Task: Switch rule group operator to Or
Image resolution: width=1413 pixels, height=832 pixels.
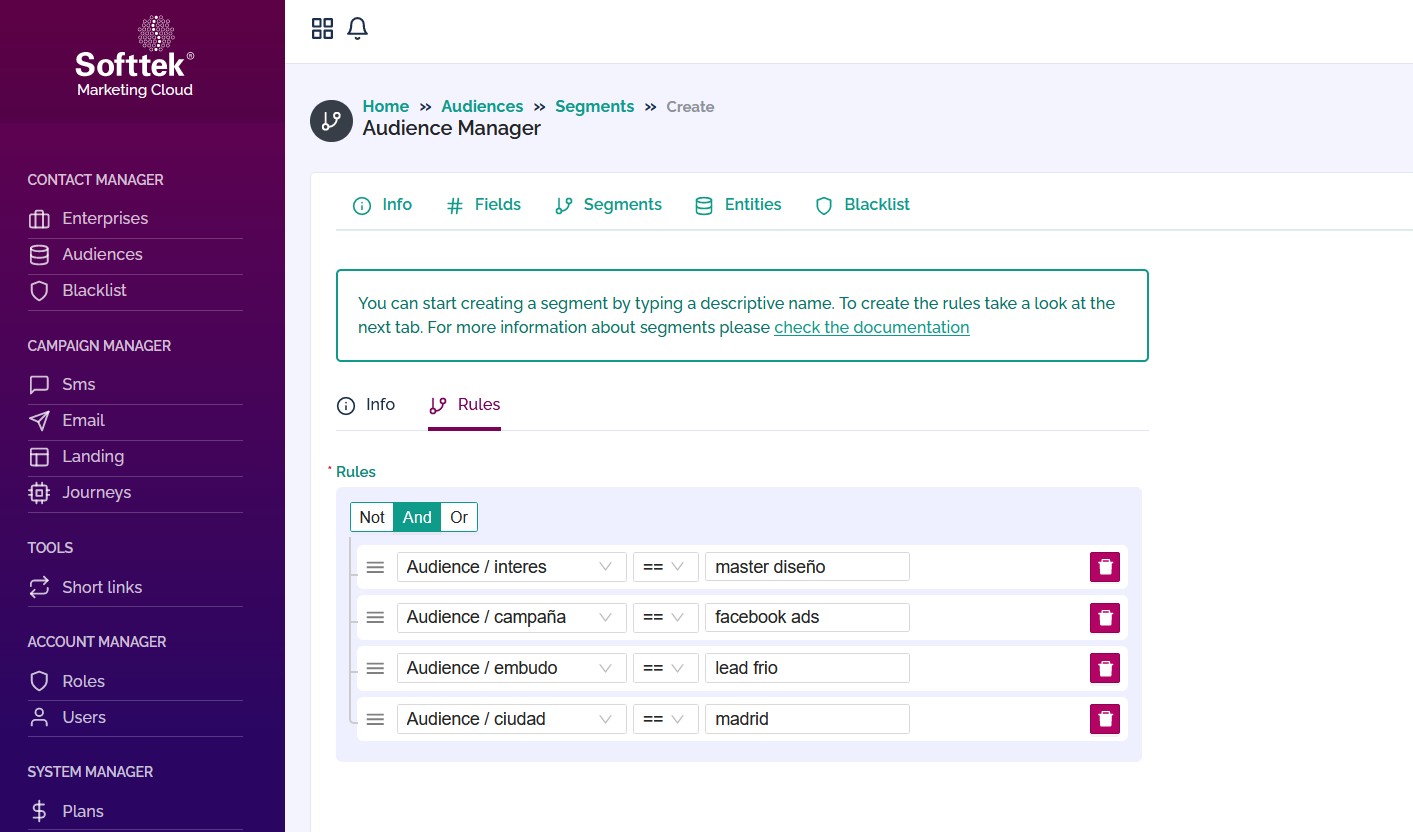Action: click(x=459, y=517)
